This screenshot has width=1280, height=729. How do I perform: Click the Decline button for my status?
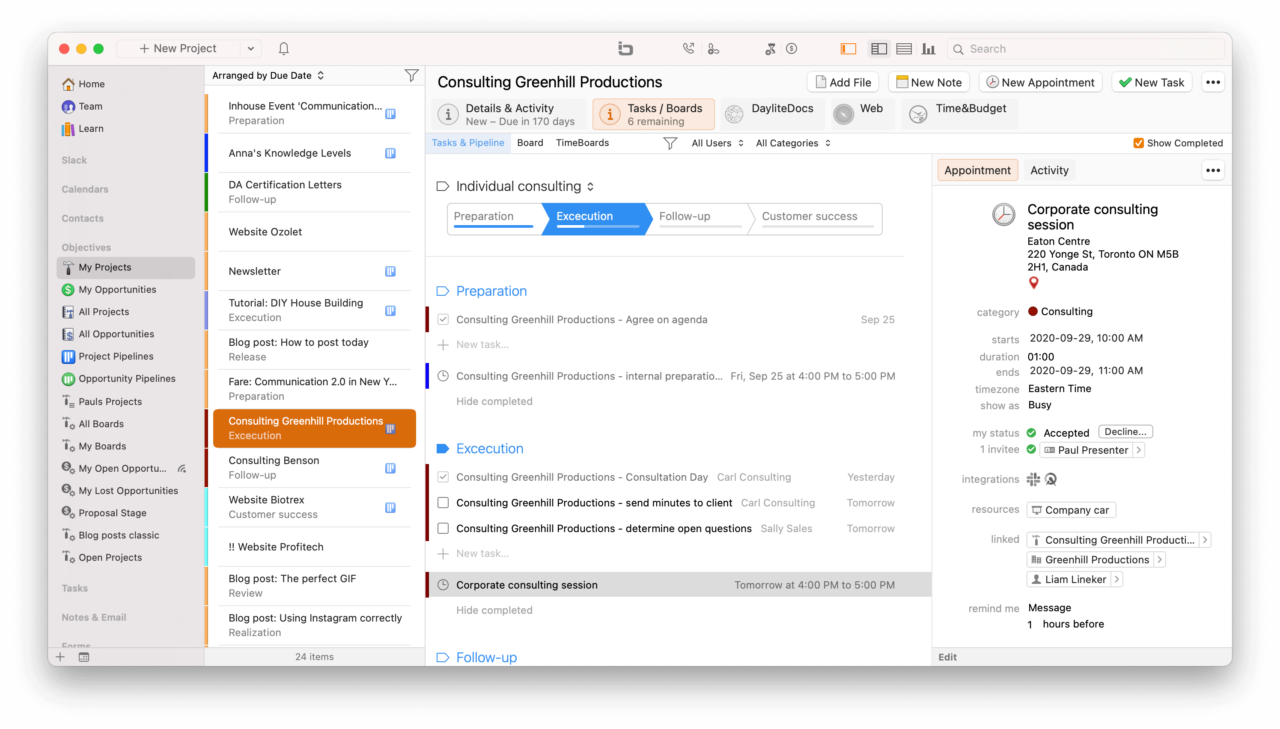click(1125, 431)
